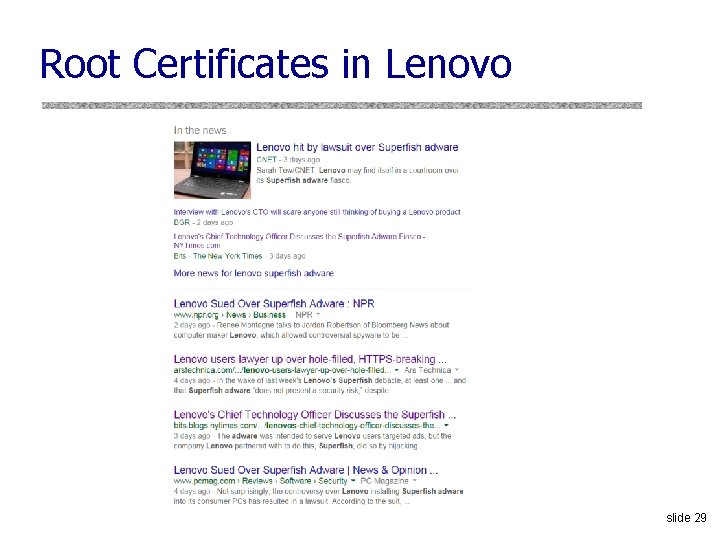Expand dropdown arrow after bits.blogs.nytimes.com URL
The width and height of the screenshot is (720, 540).
pos(446,426)
